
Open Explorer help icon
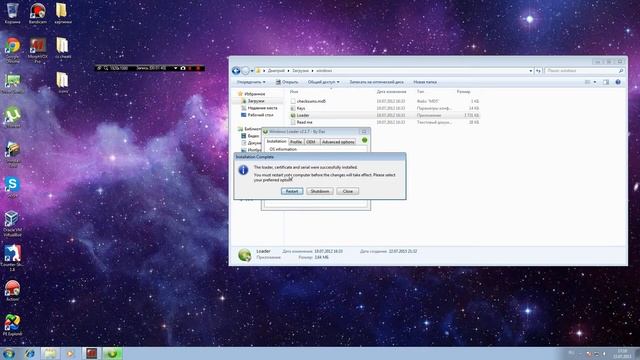[618, 82]
